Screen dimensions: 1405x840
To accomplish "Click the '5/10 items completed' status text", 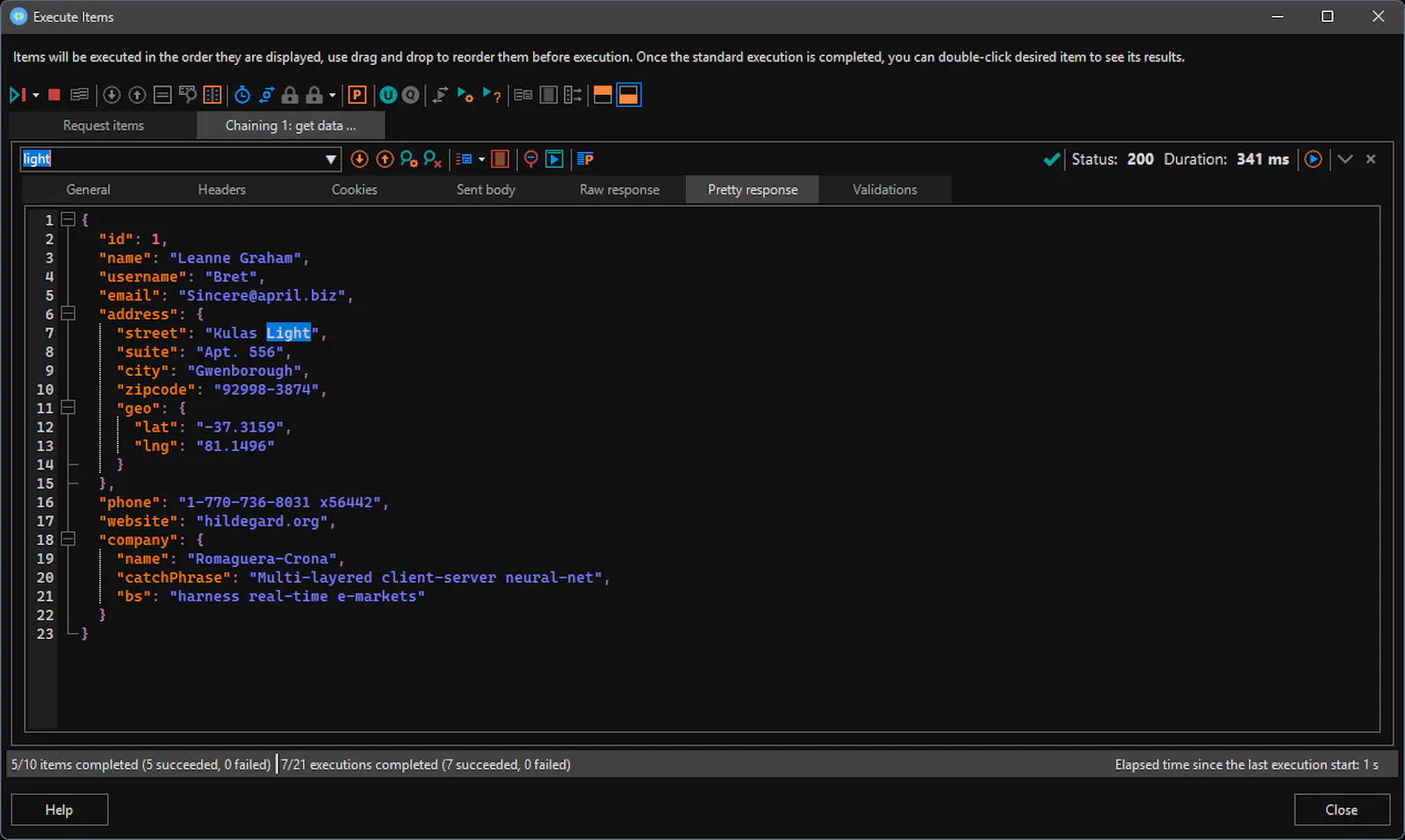I will pyautogui.click(x=140, y=765).
